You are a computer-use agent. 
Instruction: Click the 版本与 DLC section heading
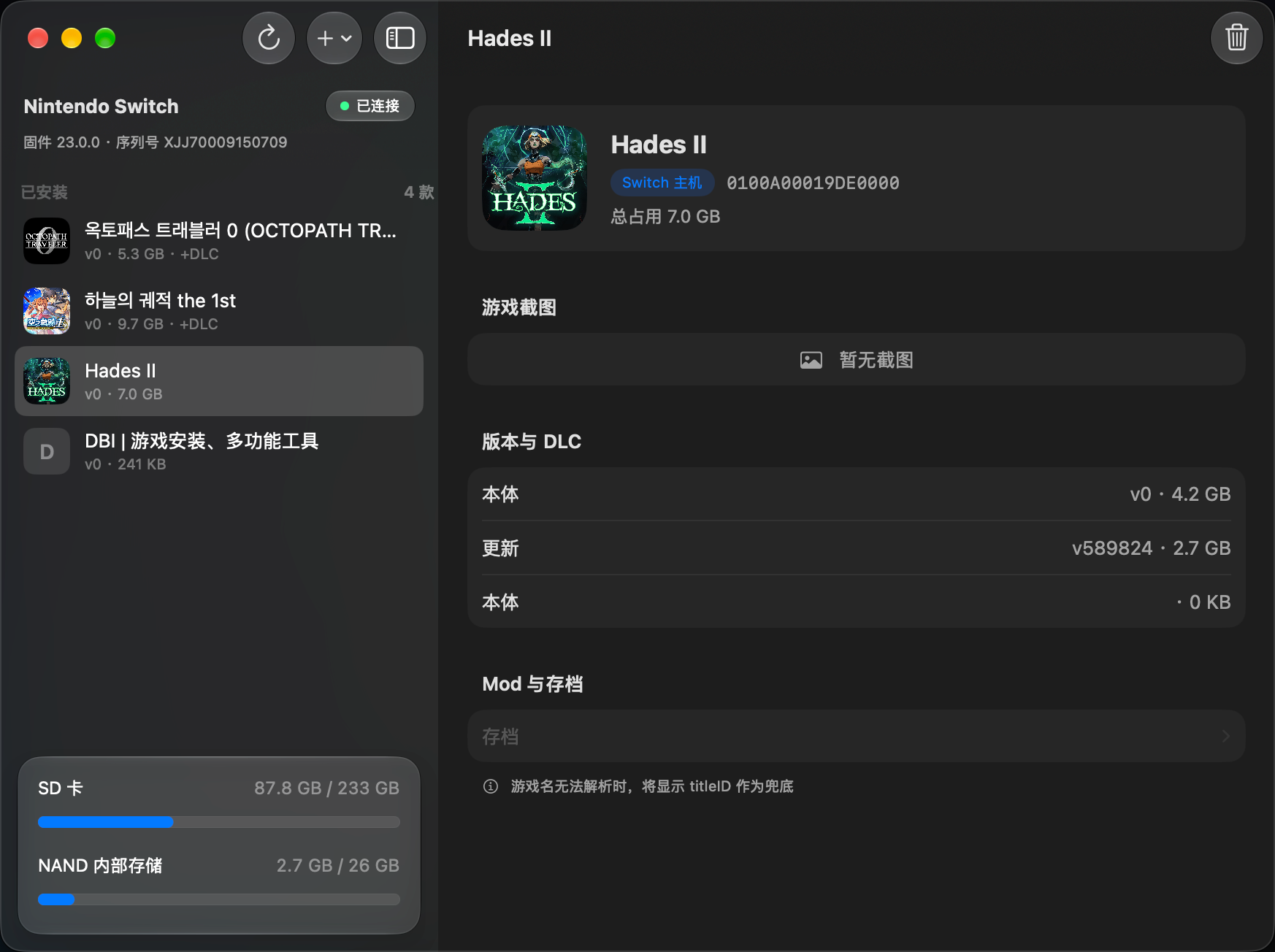click(532, 442)
